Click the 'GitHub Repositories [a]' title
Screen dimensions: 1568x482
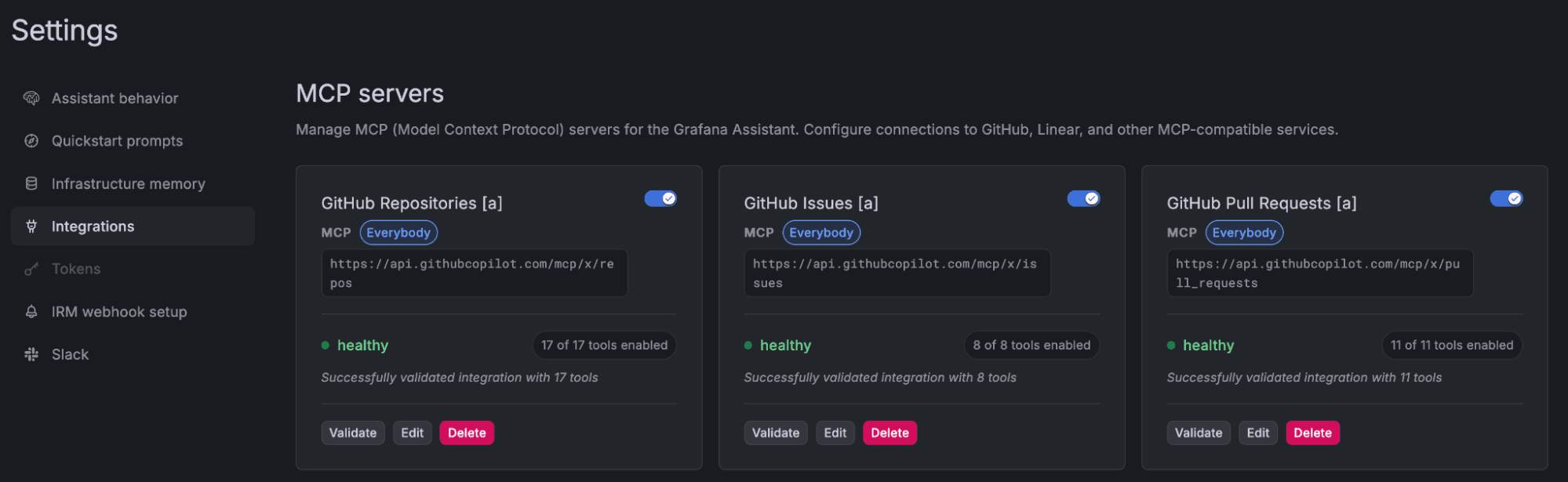pos(412,203)
